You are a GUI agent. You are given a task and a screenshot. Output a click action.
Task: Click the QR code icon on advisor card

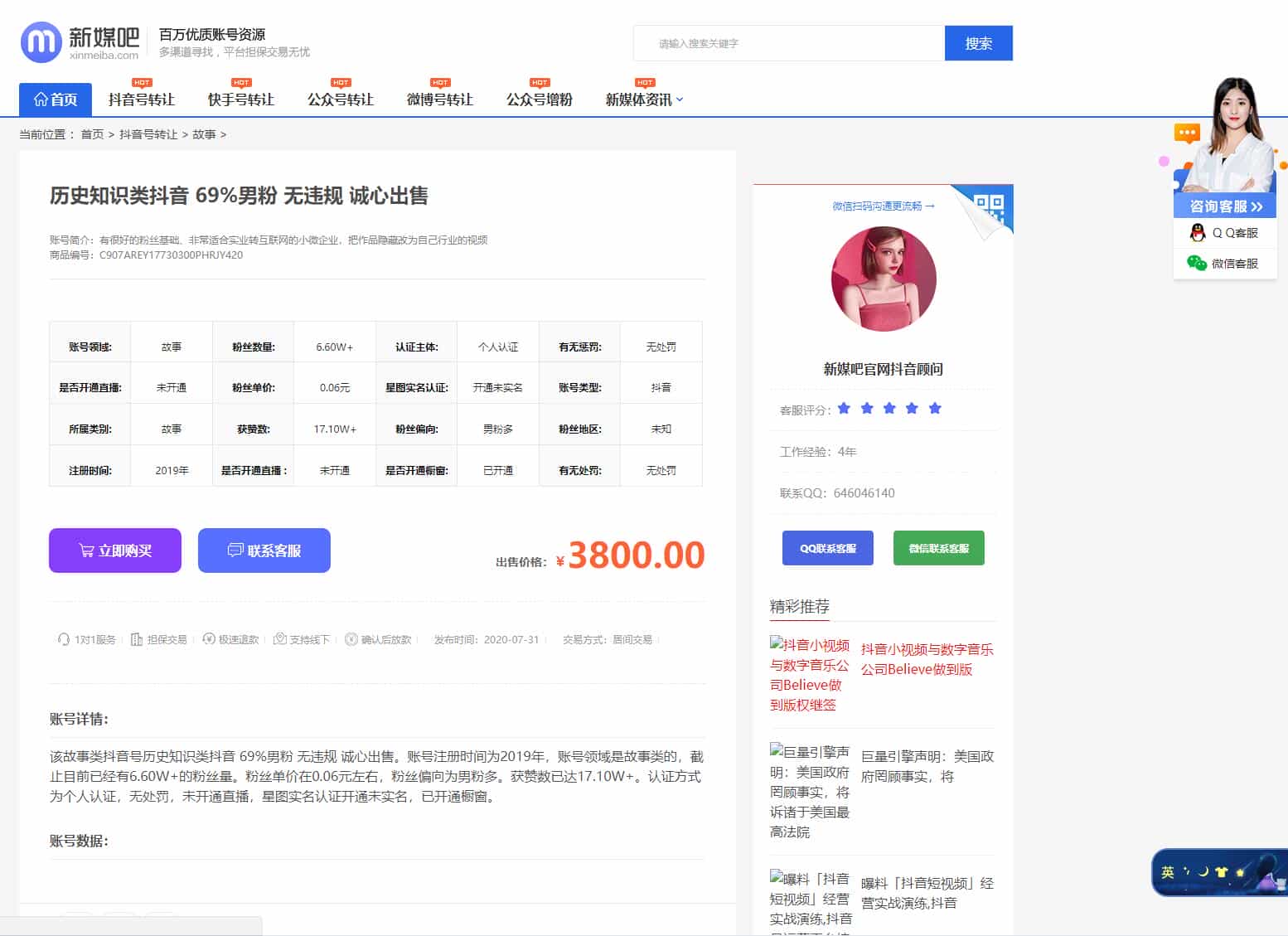pos(991,204)
